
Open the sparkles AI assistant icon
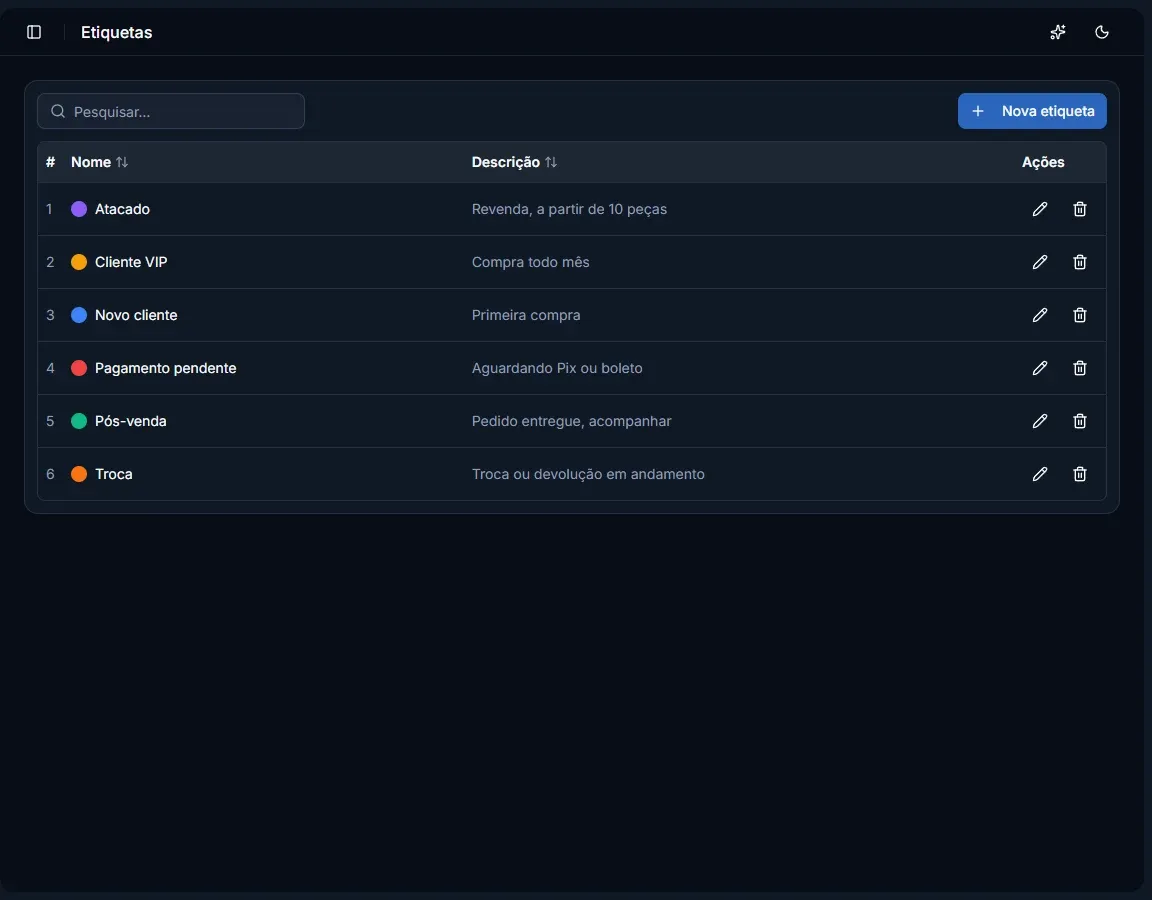pos(1057,32)
